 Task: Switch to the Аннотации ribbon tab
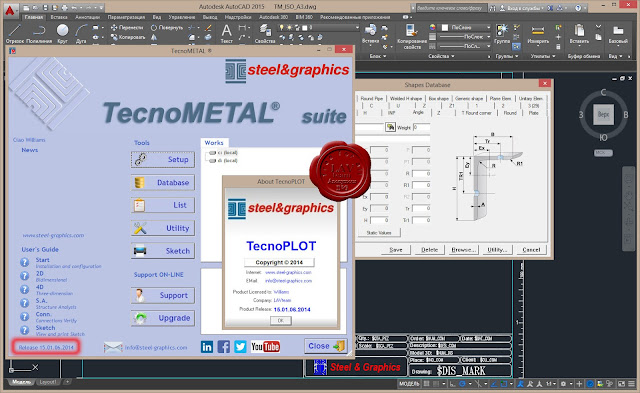point(88,17)
